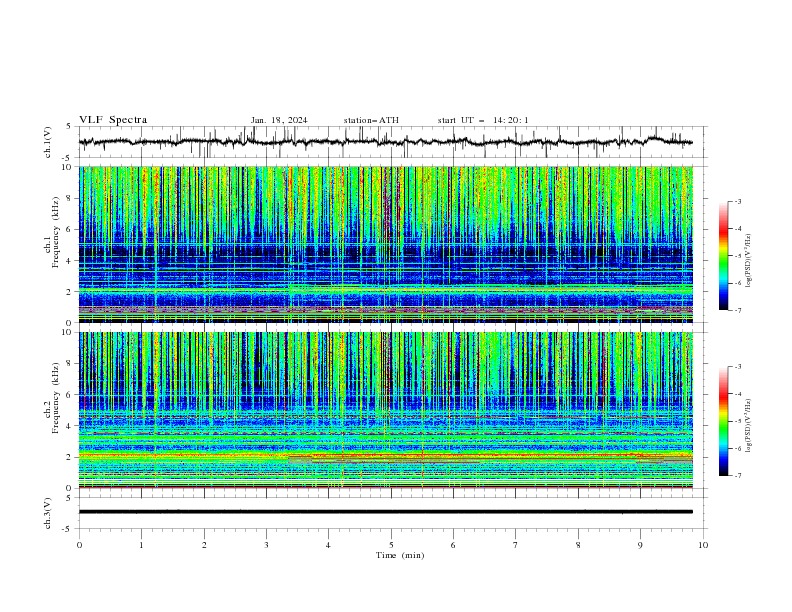Click the "-7" tick on ch.2 color bar
This screenshot has height=612, width=792.
738,476
